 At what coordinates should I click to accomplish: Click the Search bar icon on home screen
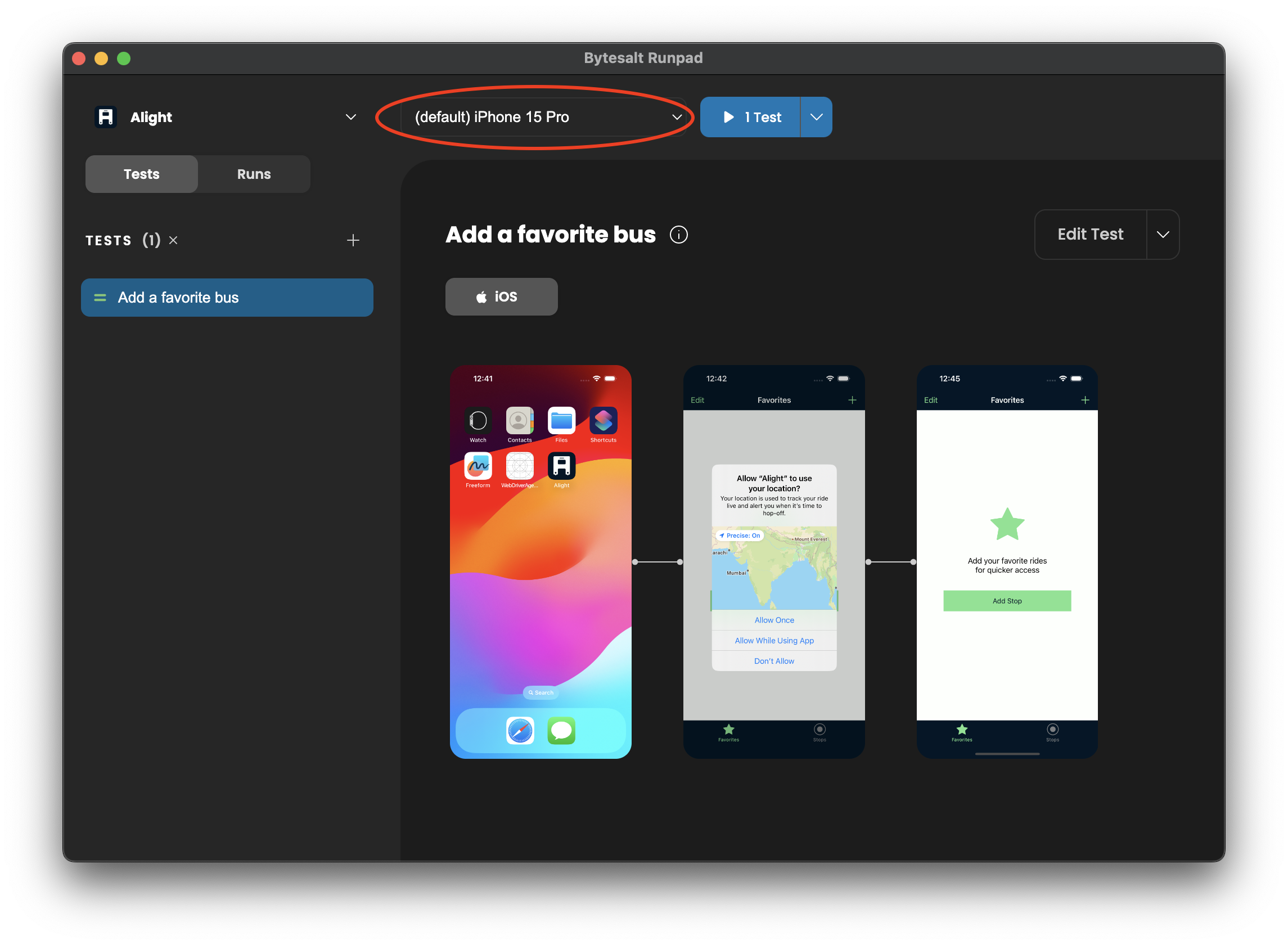(x=540, y=692)
